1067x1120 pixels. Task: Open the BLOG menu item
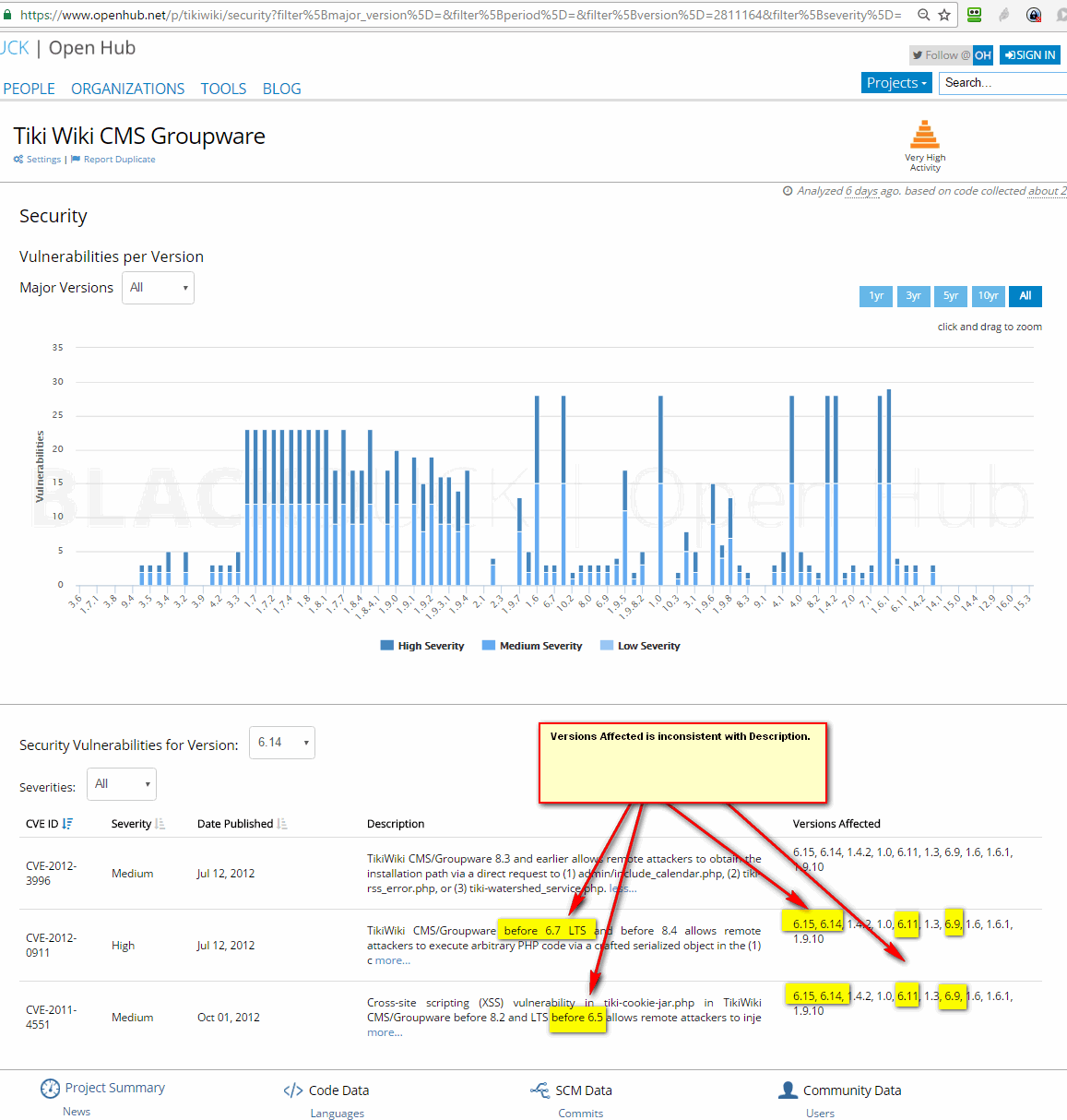click(x=281, y=89)
